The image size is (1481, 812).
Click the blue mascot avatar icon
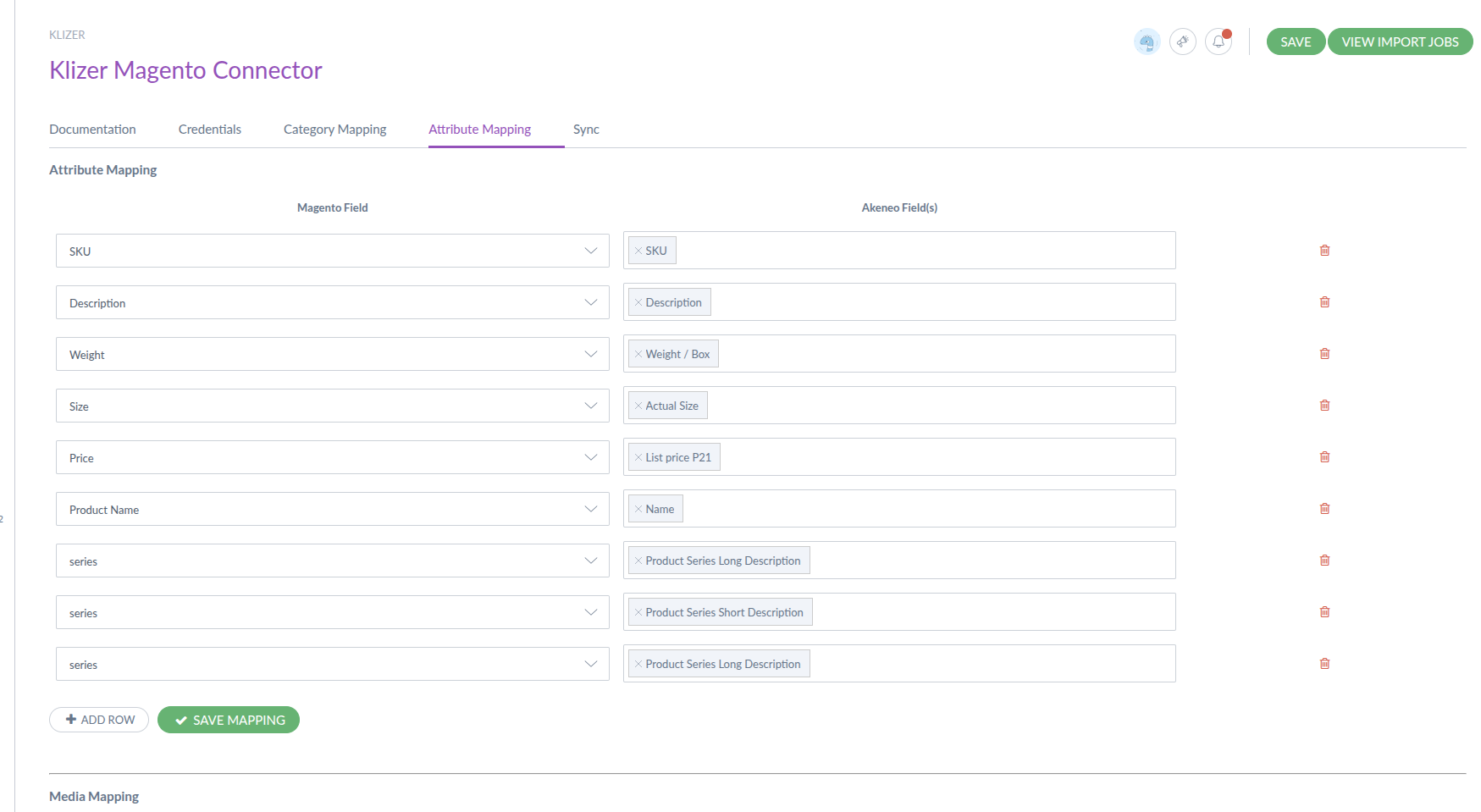1147,41
